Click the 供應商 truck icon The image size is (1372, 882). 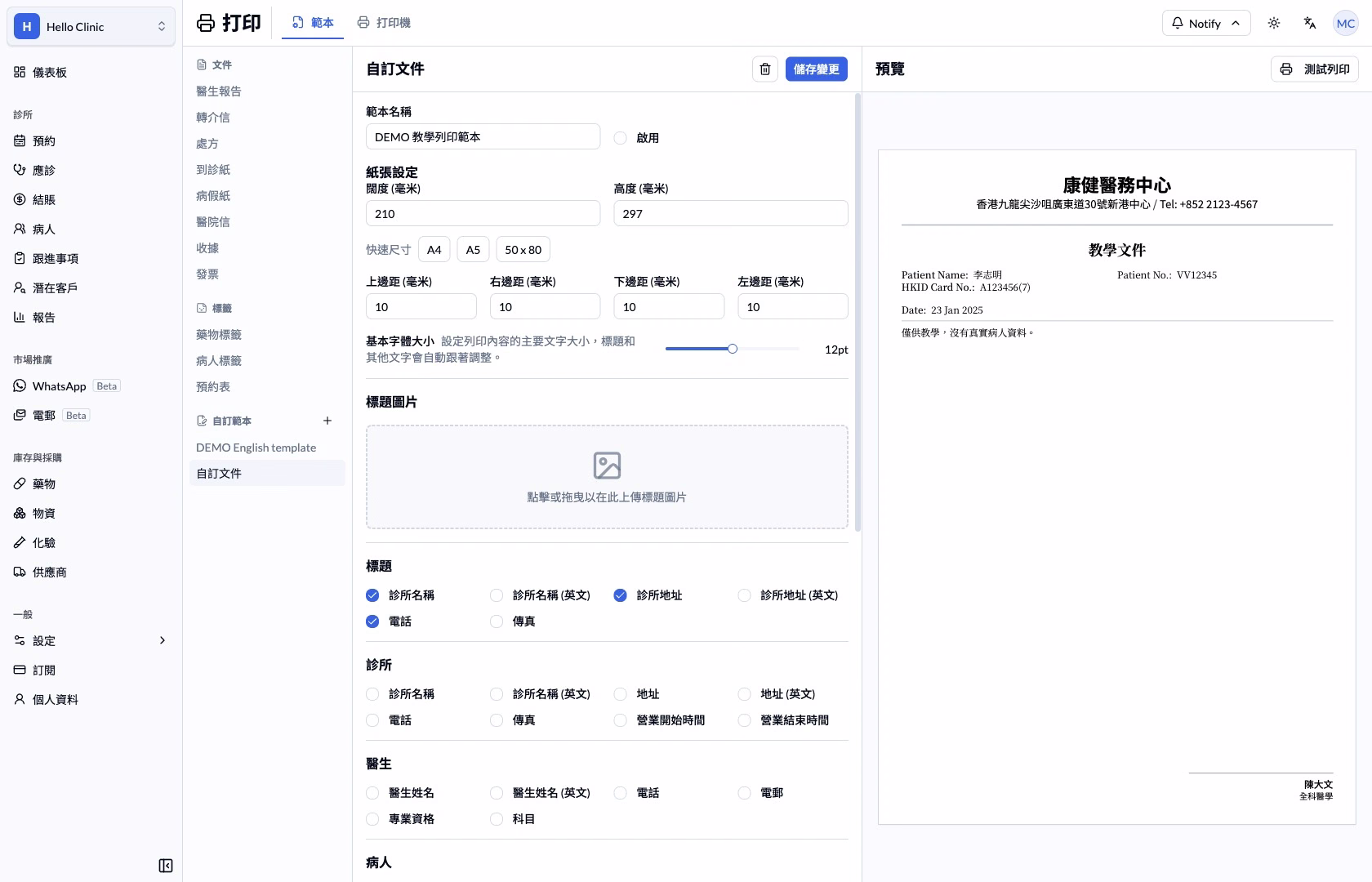(20, 572)
